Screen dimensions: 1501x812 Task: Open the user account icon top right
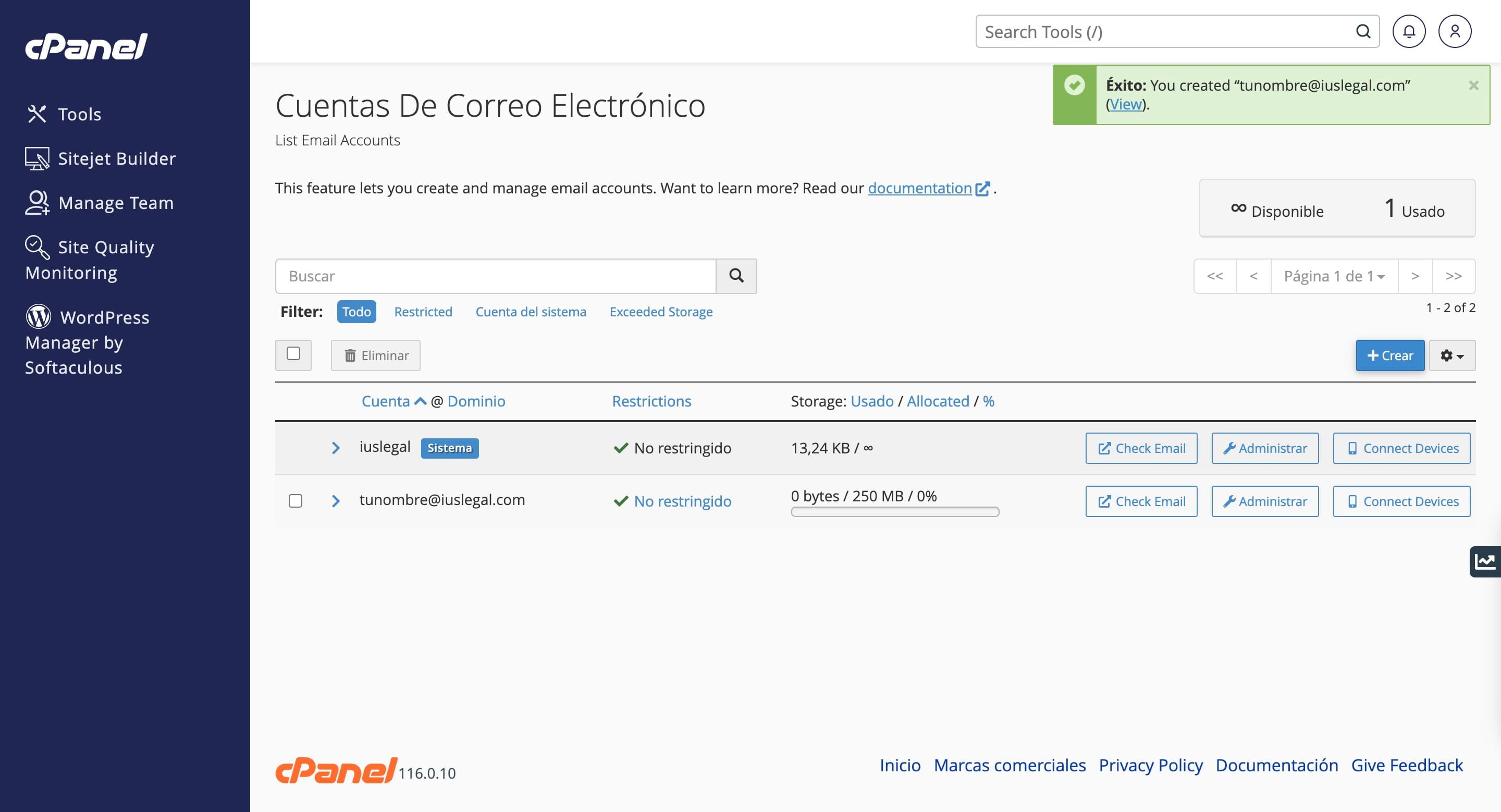point(1455,31)
